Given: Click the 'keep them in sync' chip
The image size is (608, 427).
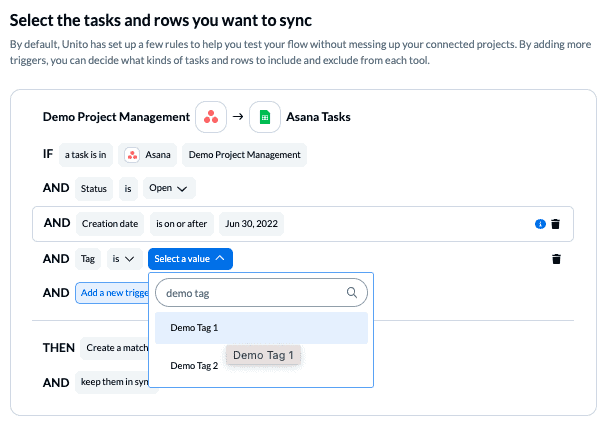Looking at the screenshot, I should pos(112,382).
